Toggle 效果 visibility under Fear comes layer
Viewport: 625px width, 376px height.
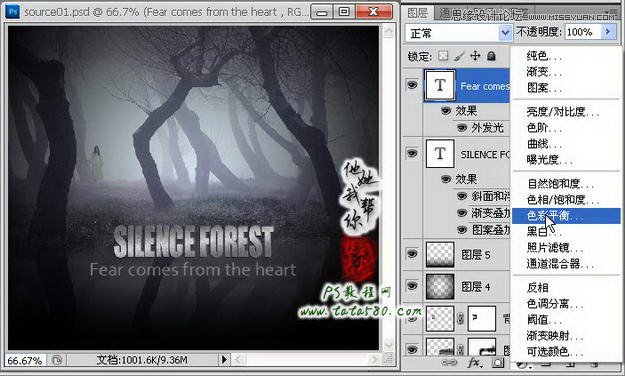(446, 110)
